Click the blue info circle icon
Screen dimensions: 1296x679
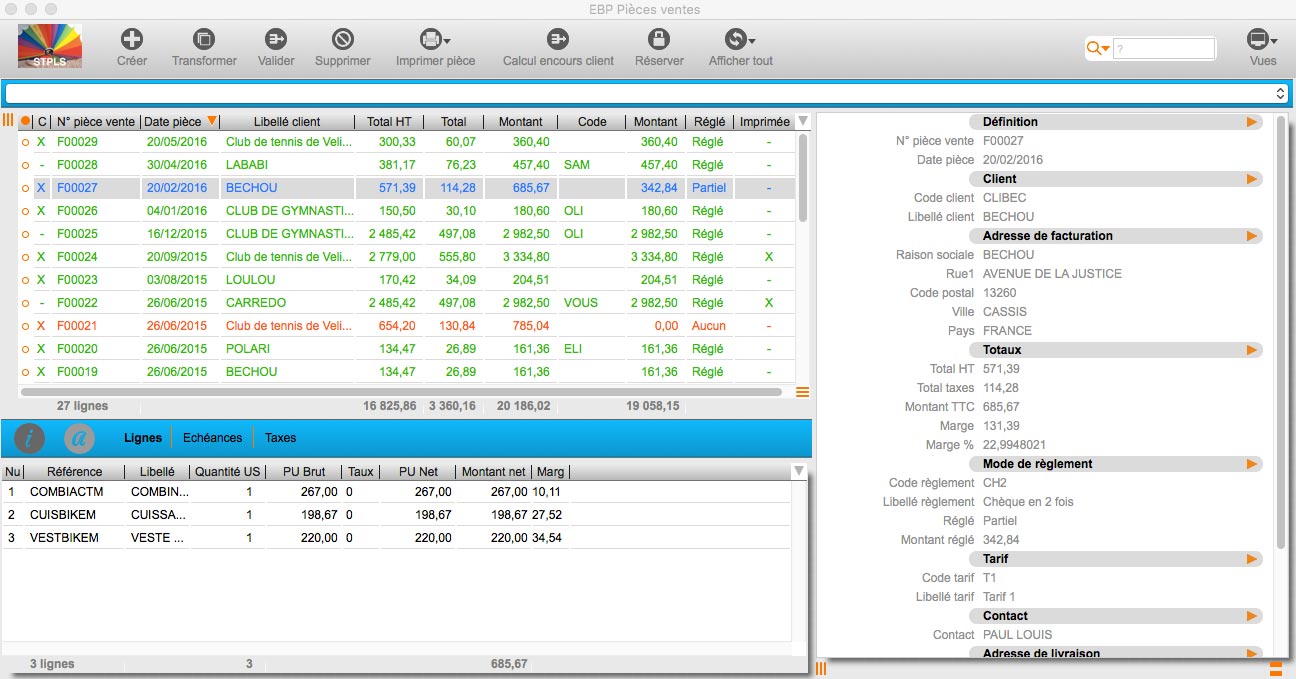(29, 438)
